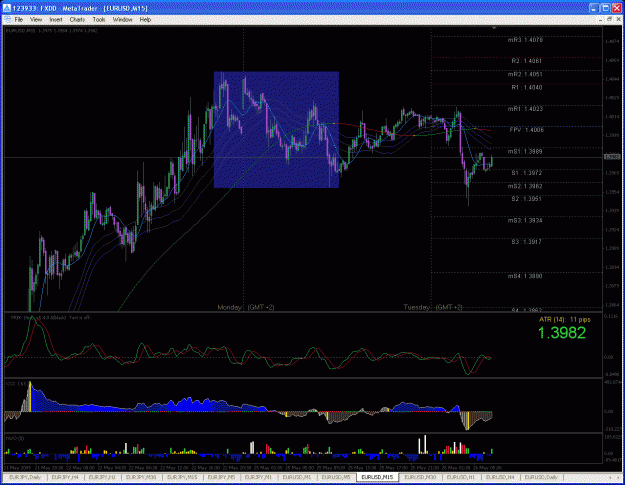Click the R2: 1.4061 resistance label
The image size is (625, 485).
(527, 61)
